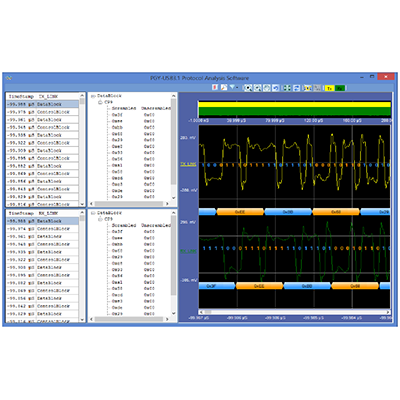Click the green fit-to-screen arrows icon

click(x=286, y=88)
